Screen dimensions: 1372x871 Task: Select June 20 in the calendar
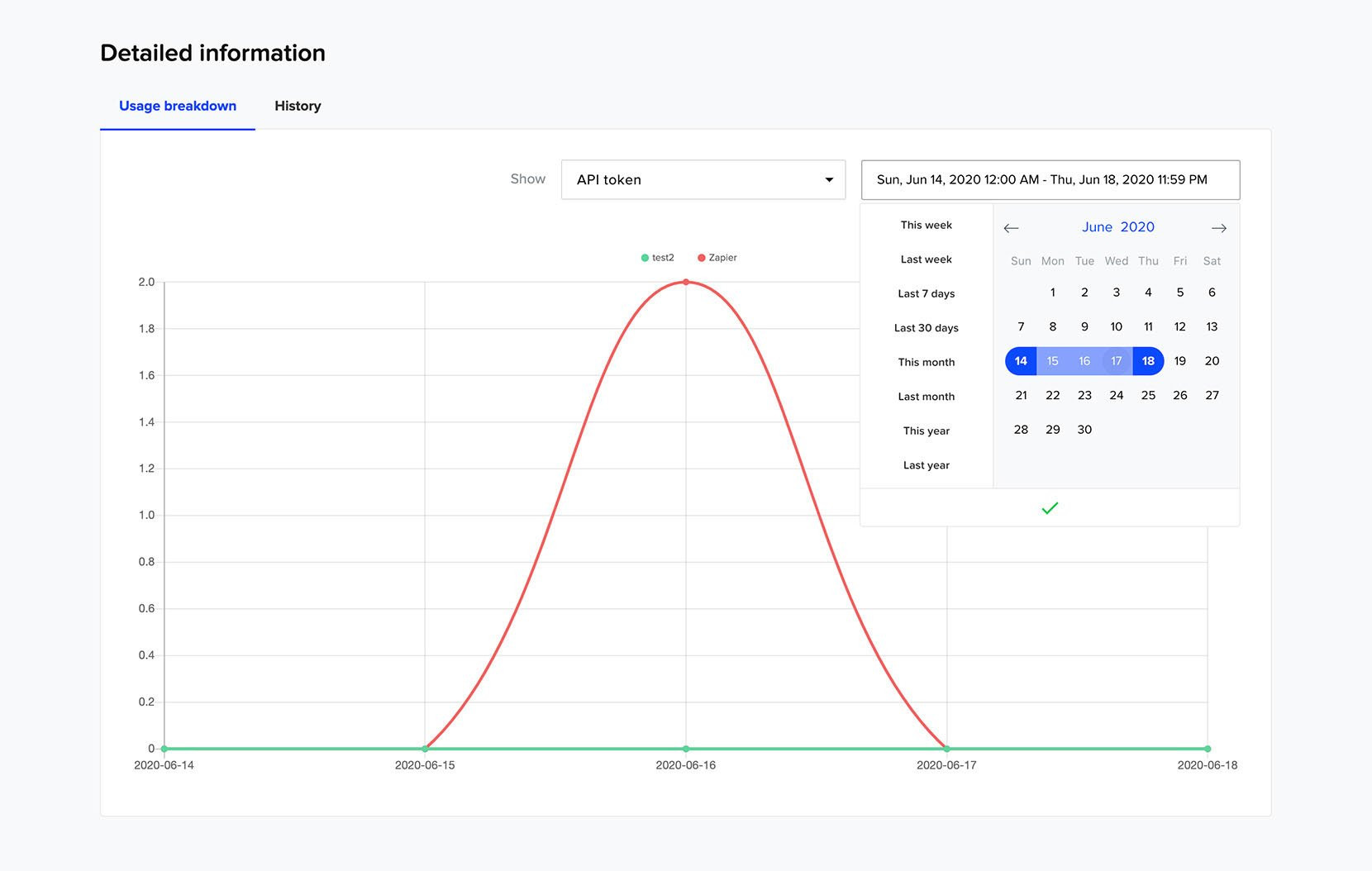1212,361
